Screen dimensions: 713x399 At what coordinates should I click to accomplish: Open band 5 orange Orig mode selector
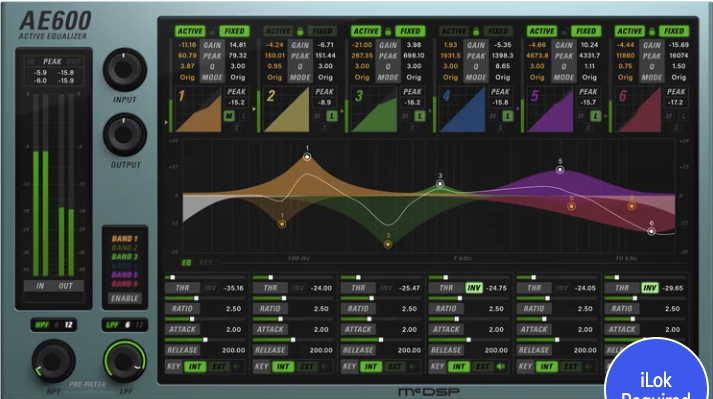point(537,77)
